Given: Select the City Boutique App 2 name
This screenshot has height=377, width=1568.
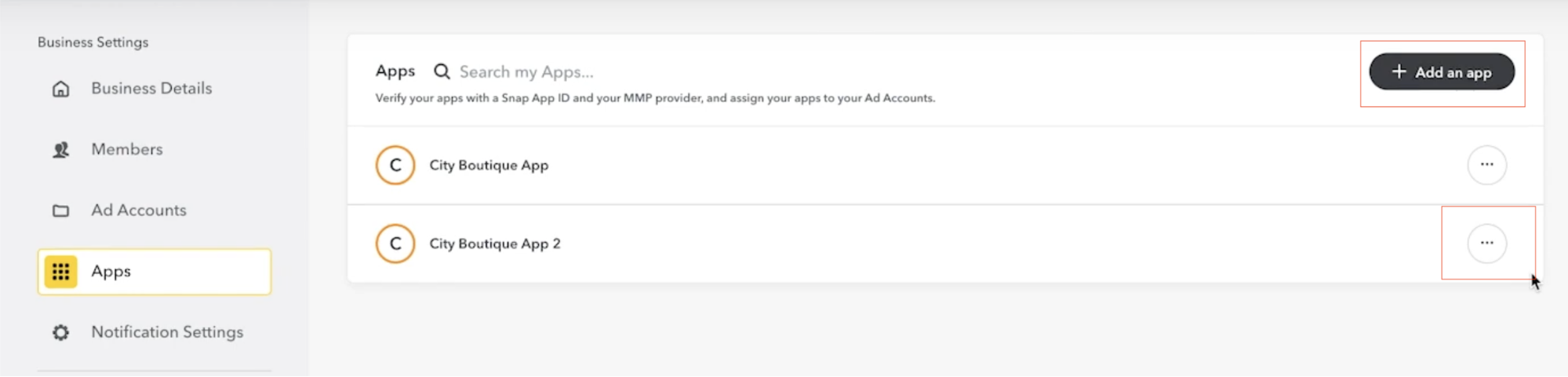Looking at the screenshot, I should [x=495, y=244].
